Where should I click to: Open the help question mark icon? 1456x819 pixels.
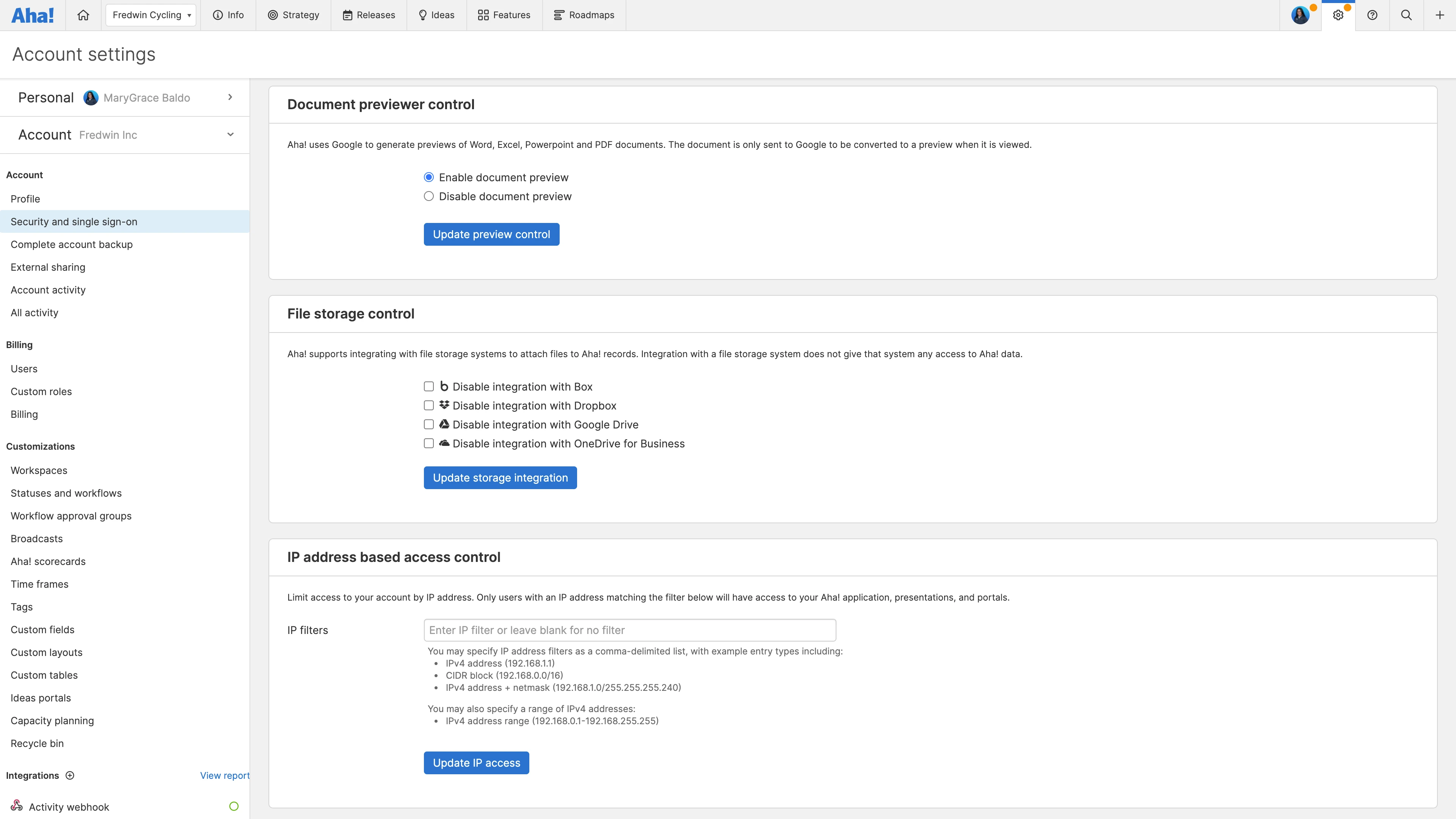click(x=1372, y=15)
